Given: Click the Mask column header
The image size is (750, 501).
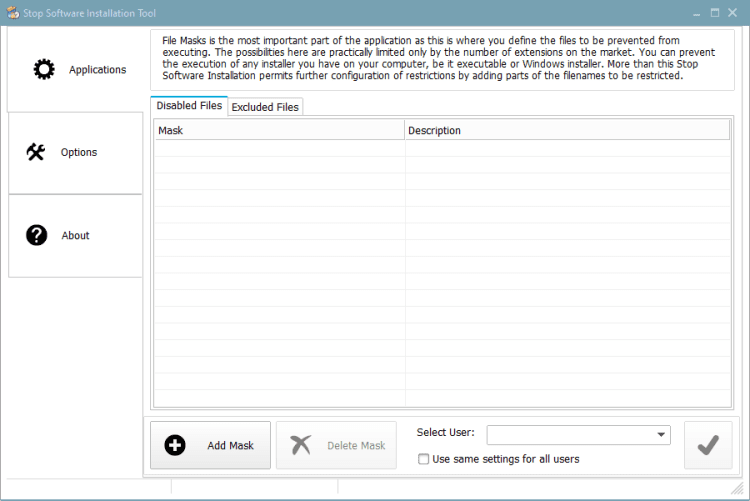Looking at the screenshot, I should (279, 130).
